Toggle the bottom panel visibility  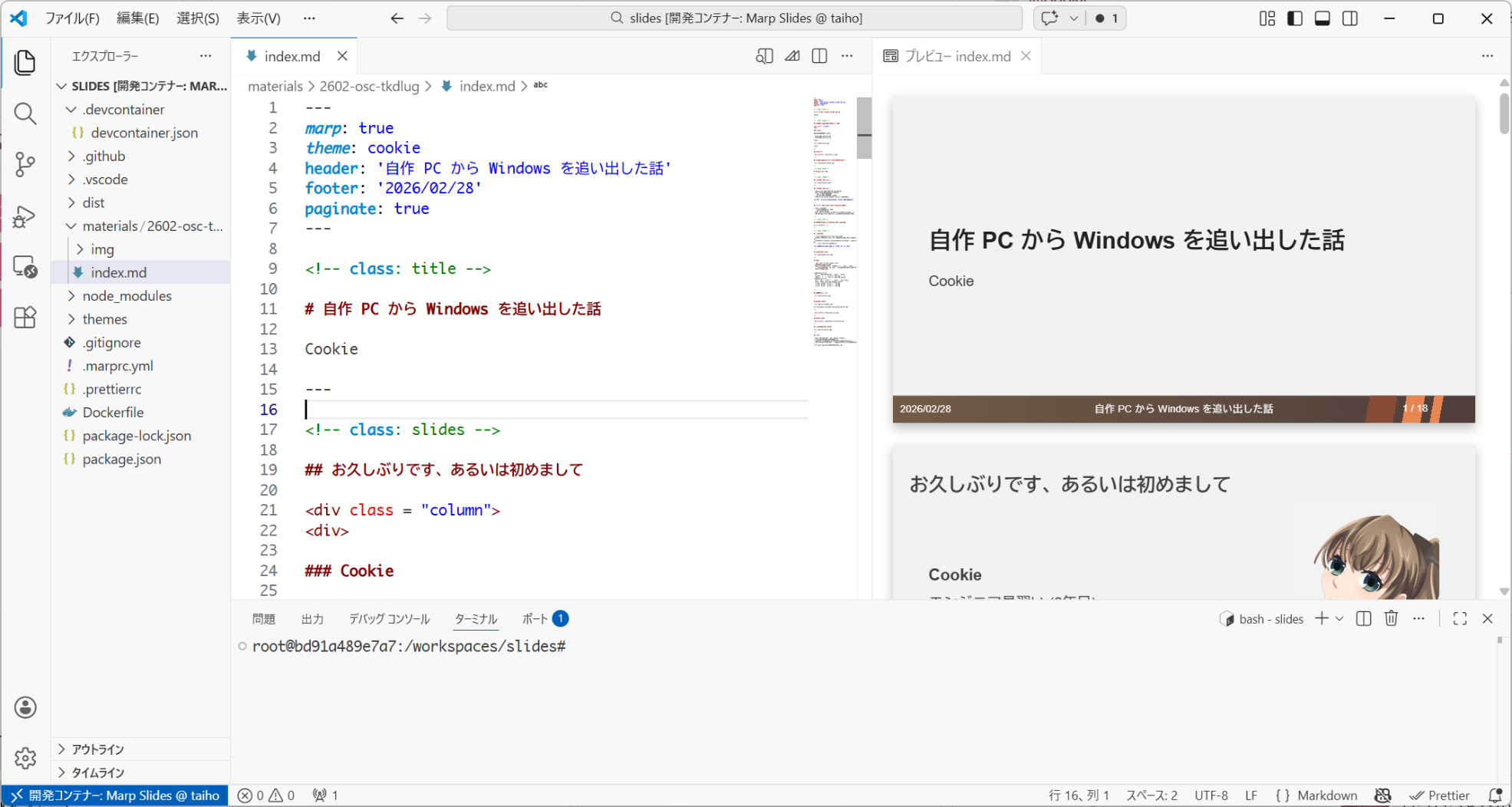1323,18
